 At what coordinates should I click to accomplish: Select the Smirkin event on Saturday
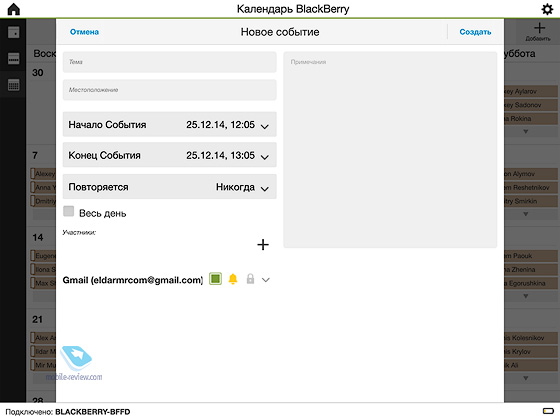[x=531, y=201]
